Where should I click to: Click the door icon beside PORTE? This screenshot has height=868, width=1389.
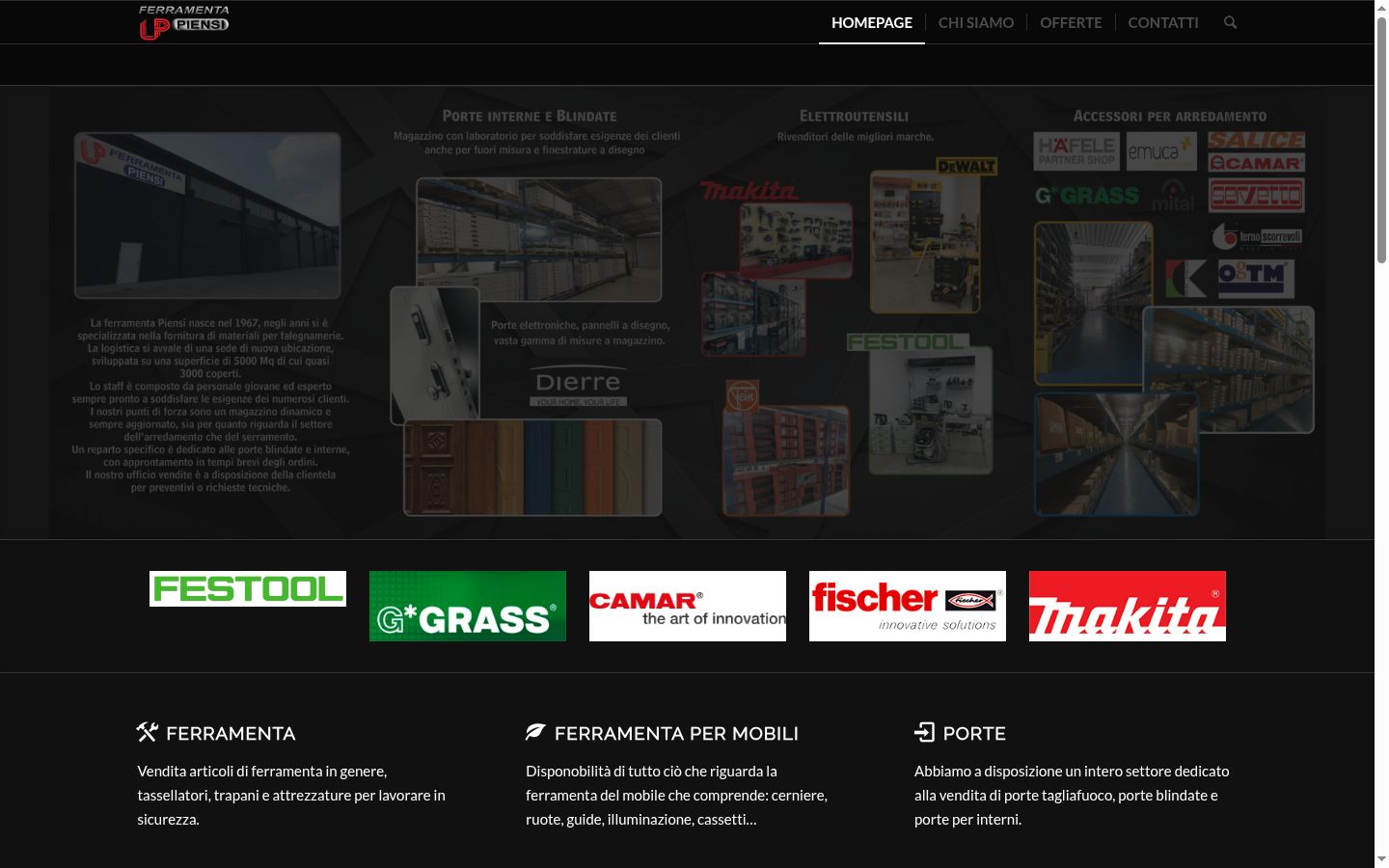[924, 732]
